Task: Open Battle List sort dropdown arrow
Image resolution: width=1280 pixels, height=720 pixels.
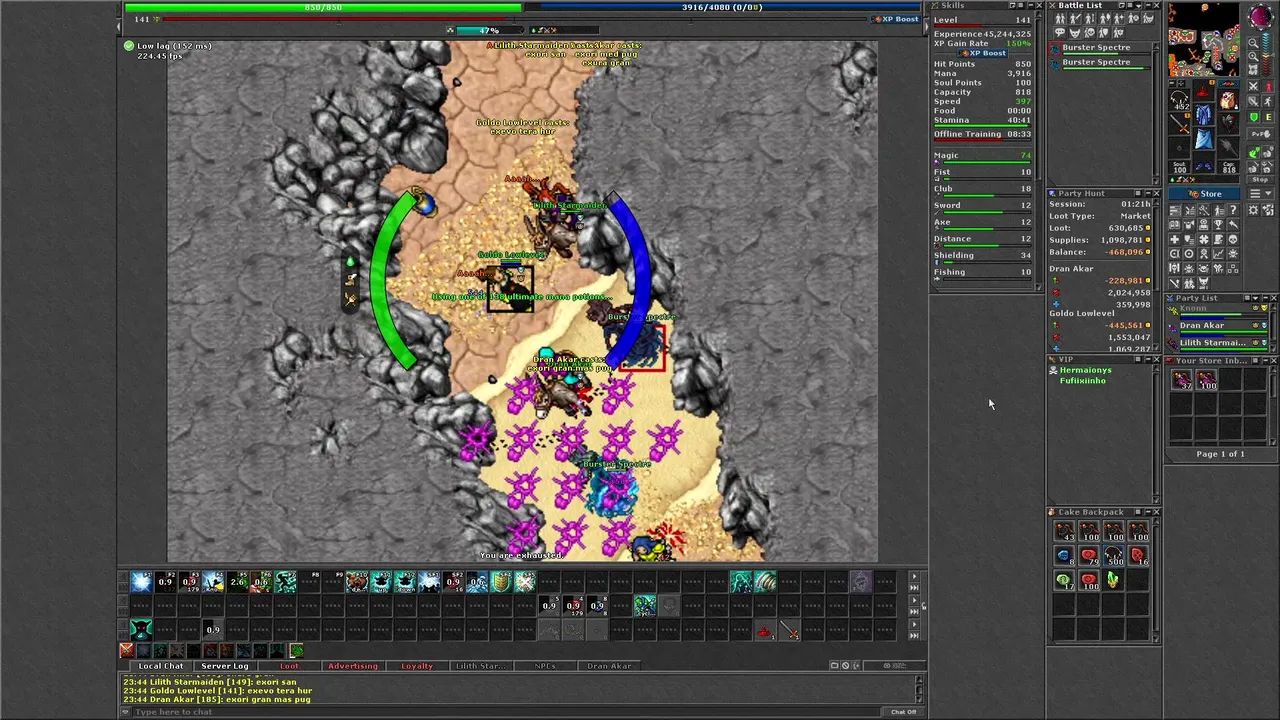Action: (x=1138, y=6)
